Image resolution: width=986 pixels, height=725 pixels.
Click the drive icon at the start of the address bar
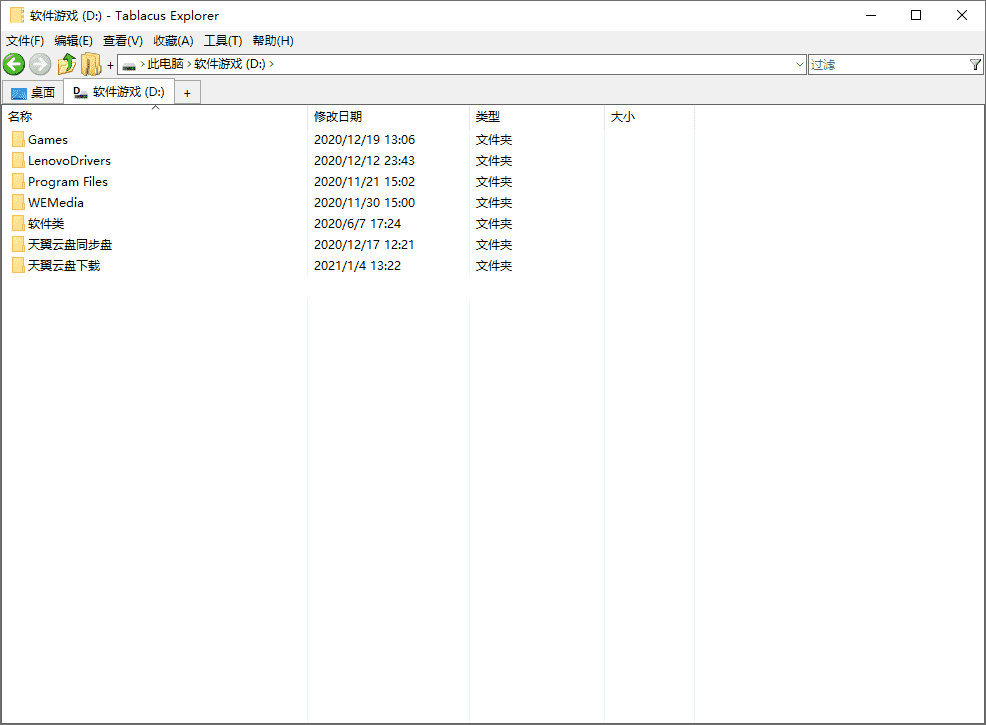coord(129,64)
